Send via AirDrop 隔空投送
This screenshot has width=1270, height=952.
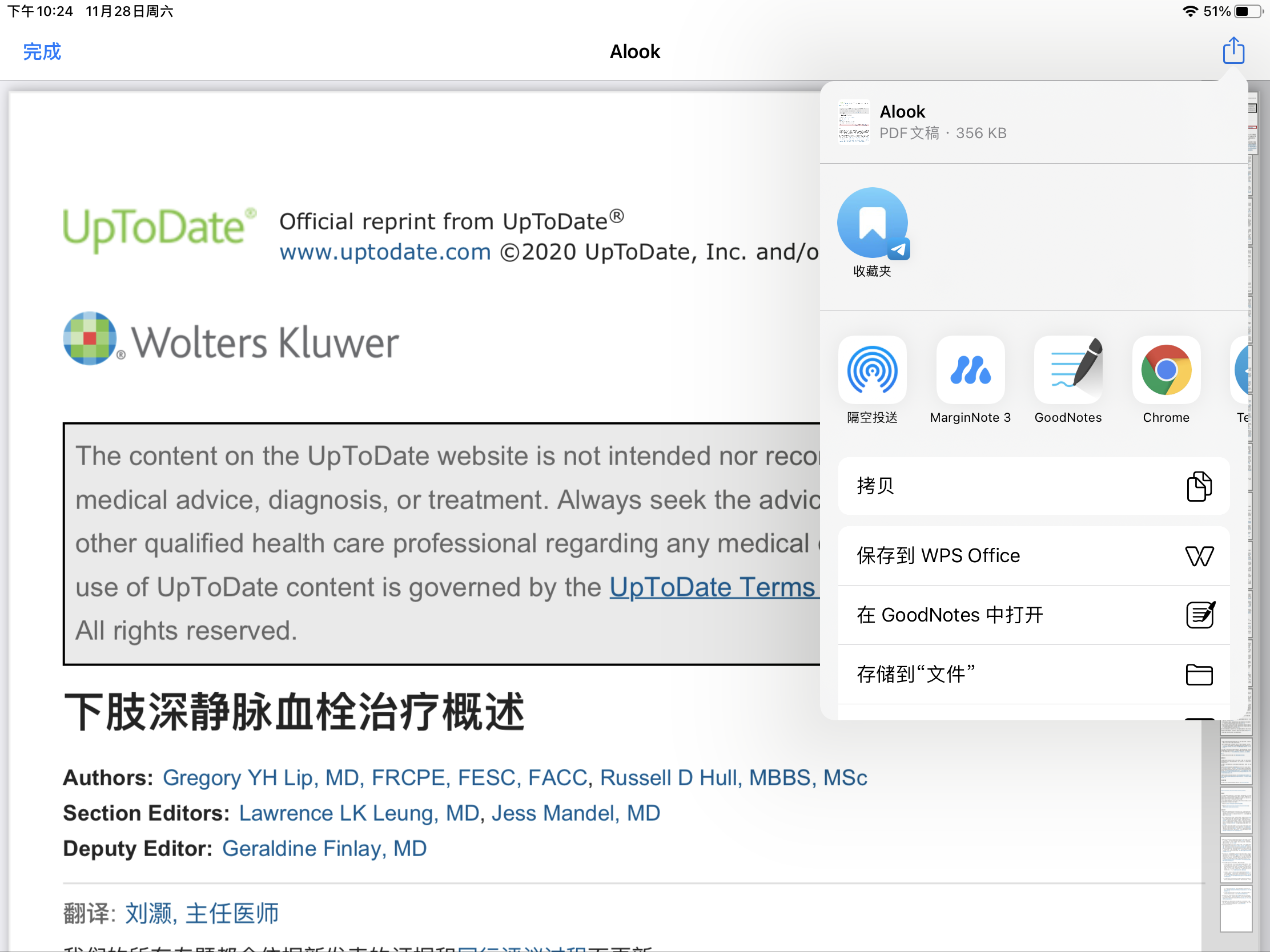[x=872, y=370]
